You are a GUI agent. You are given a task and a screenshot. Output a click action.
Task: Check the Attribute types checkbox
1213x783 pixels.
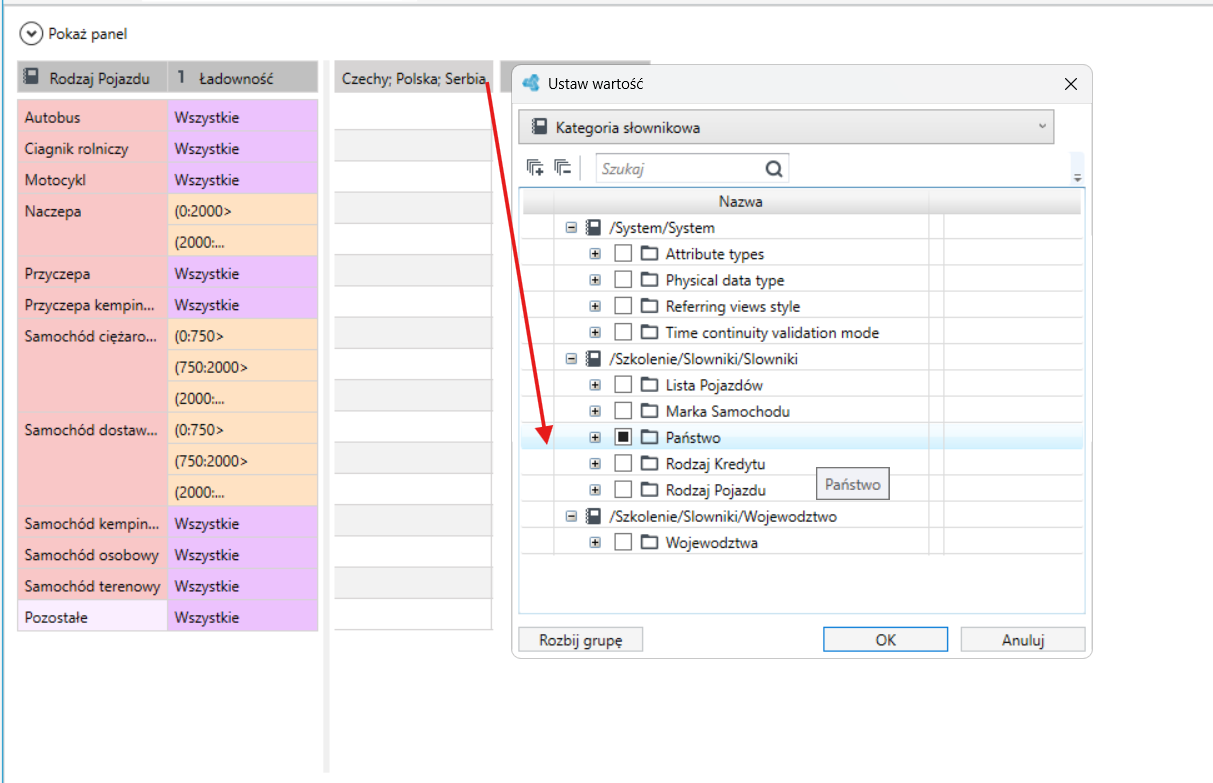click(x=623, y=254)
